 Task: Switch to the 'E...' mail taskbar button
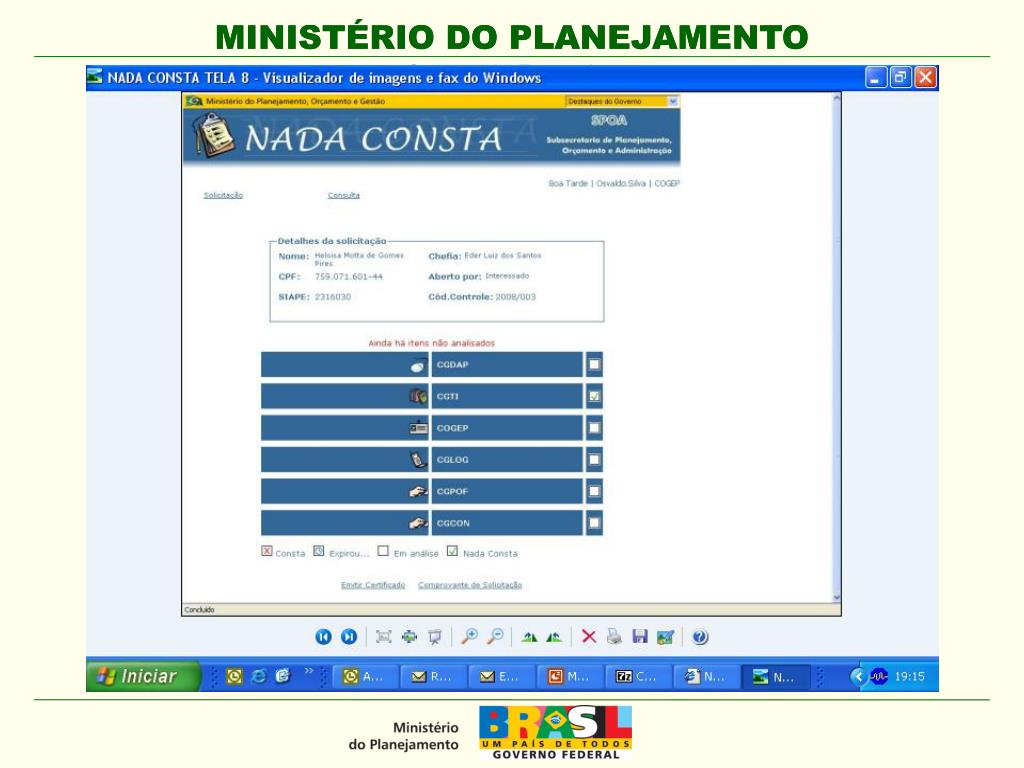coord(500,677)
